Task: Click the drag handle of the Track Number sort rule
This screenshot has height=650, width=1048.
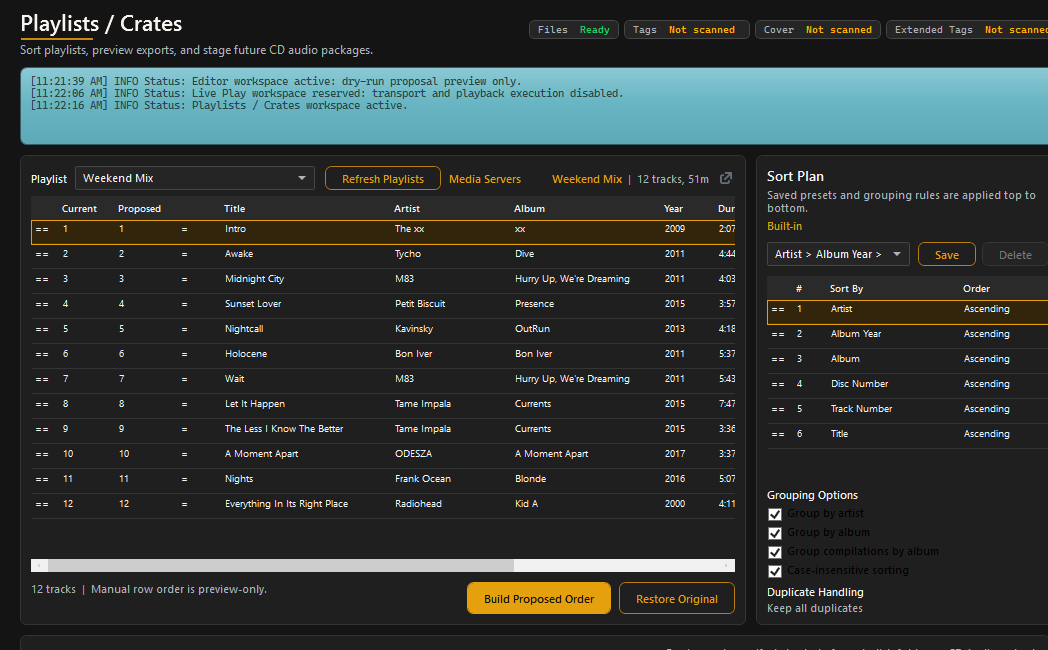Action: (778, 409)
